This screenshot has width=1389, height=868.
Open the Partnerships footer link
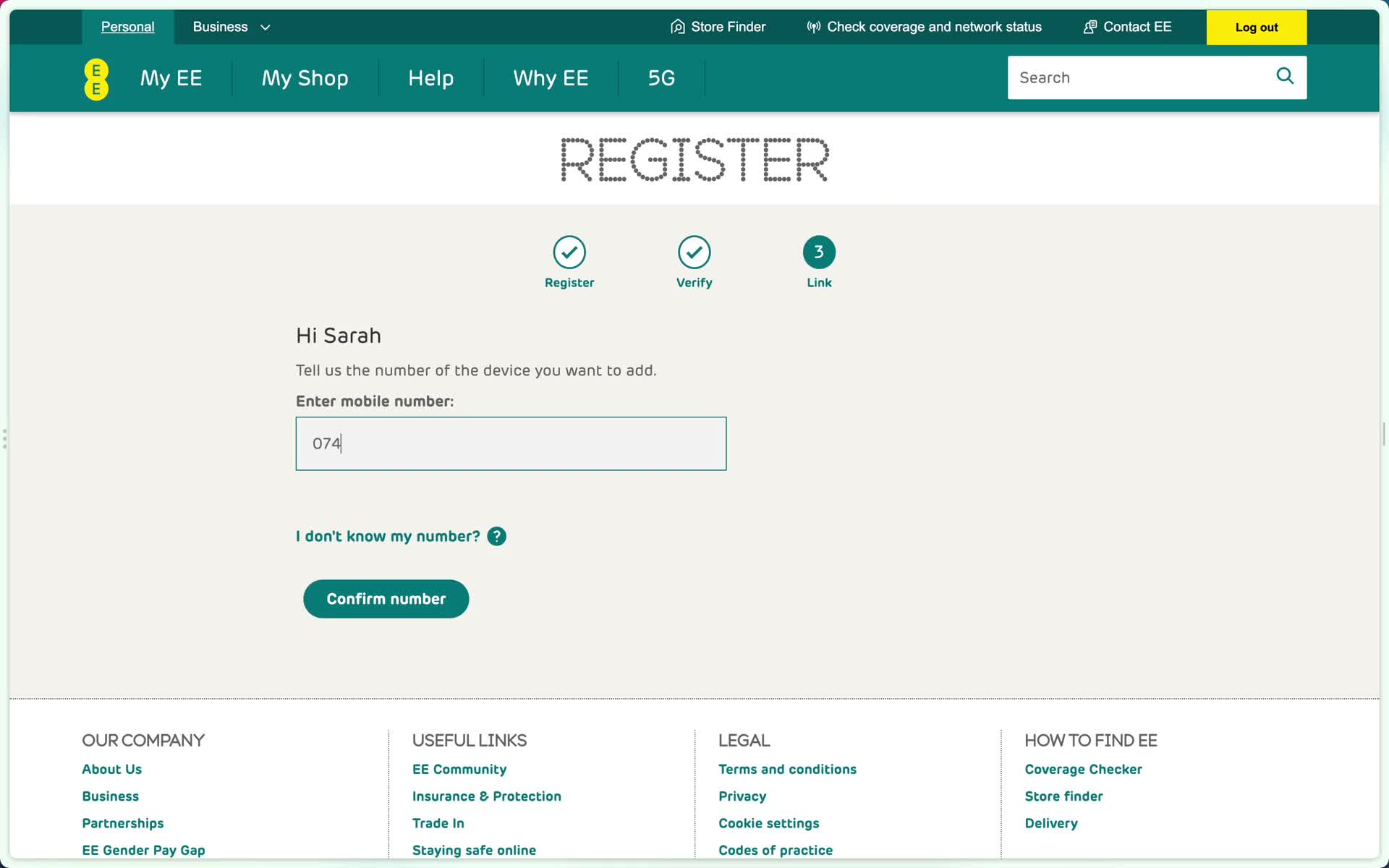click(x=122, y=823)
